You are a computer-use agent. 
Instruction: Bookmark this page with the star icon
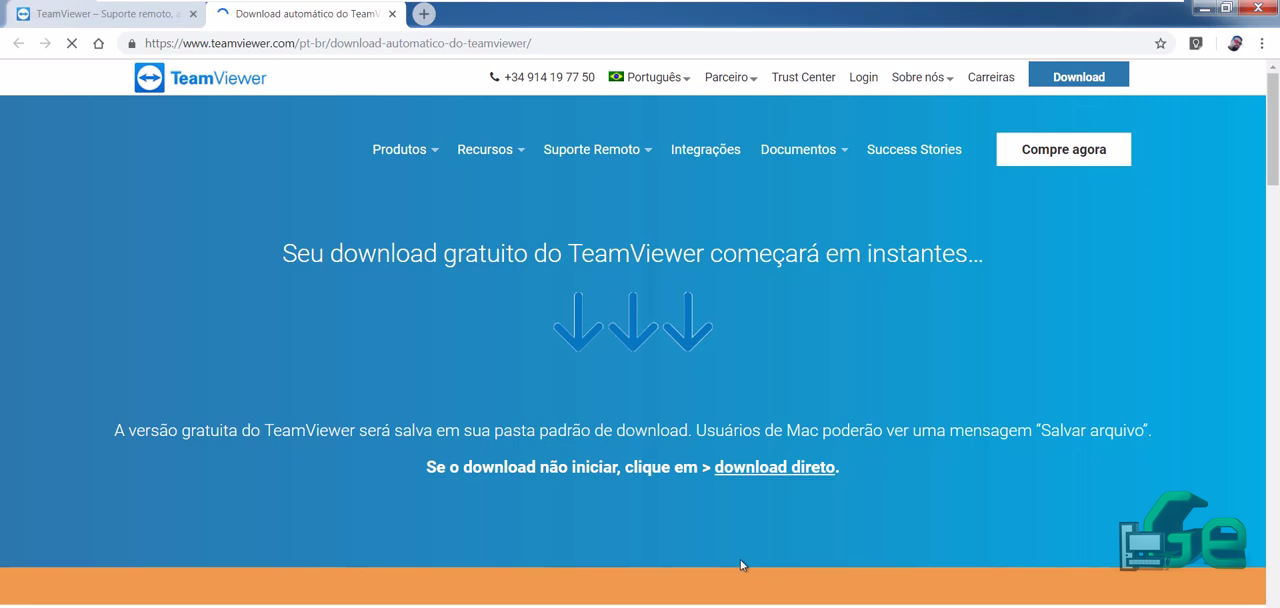(x=1161, y=43)
